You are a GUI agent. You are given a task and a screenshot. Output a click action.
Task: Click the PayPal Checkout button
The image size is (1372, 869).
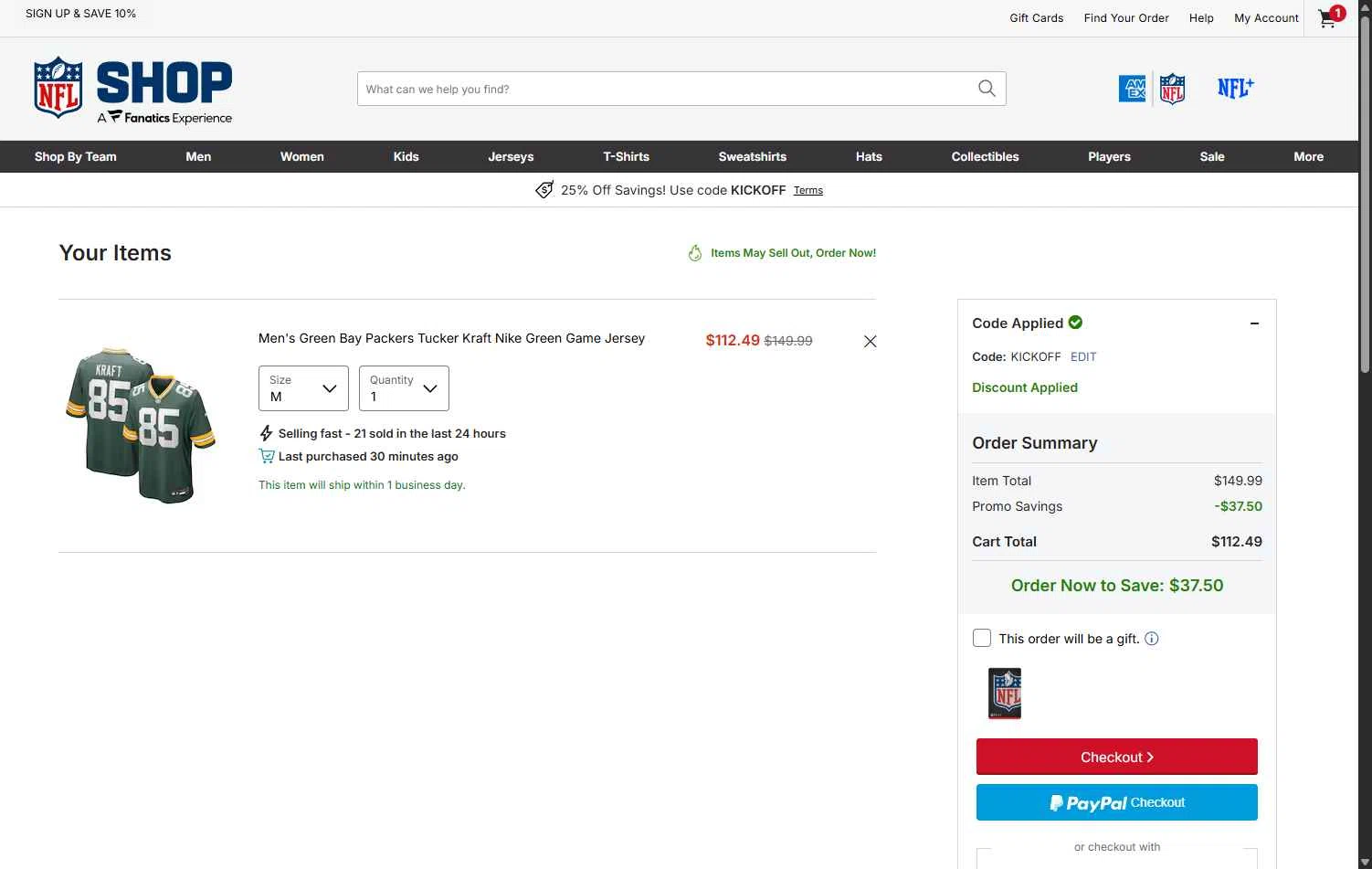[x=1116, y=802]
